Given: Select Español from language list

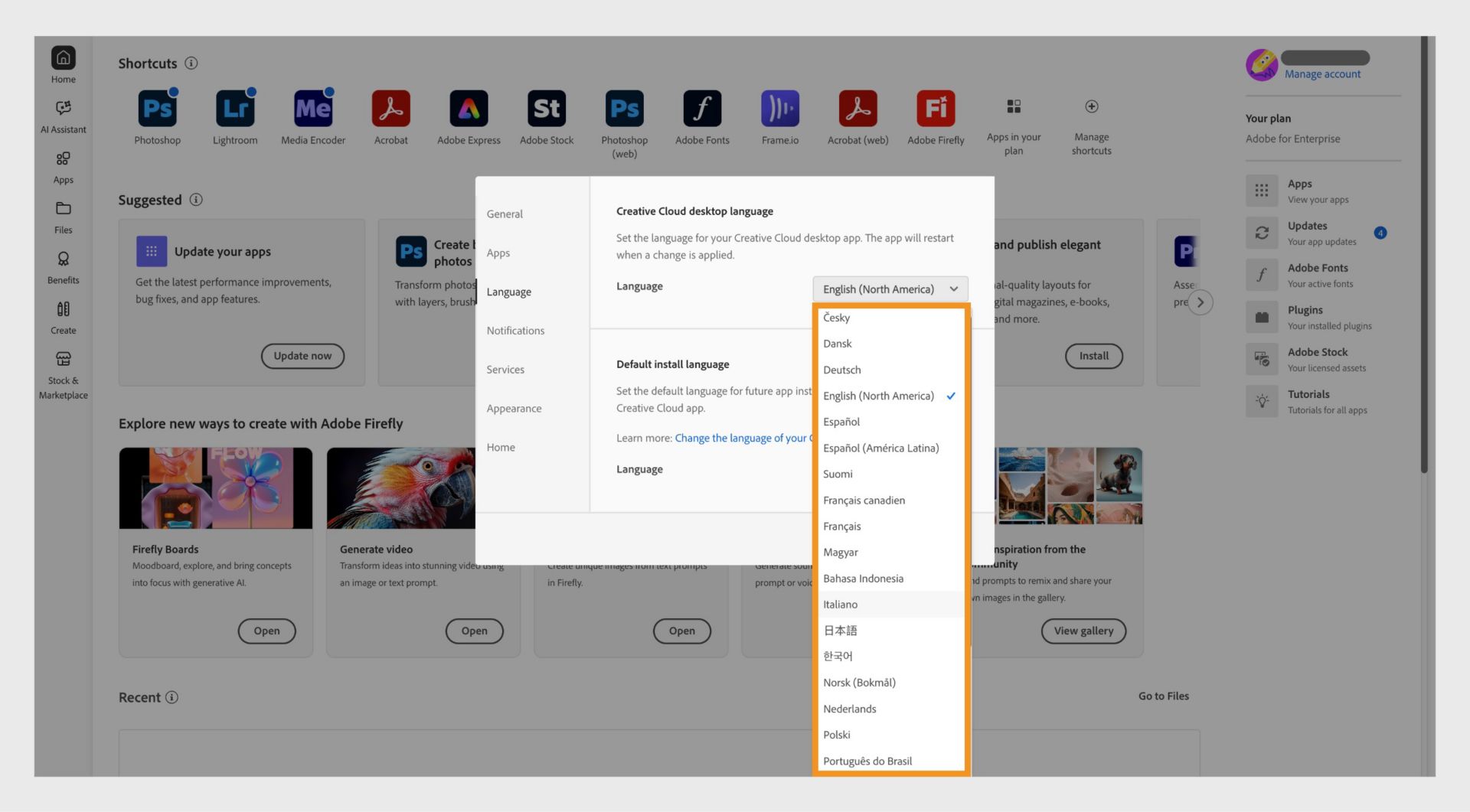Looking at the screenshot, I should click(890, 422).
